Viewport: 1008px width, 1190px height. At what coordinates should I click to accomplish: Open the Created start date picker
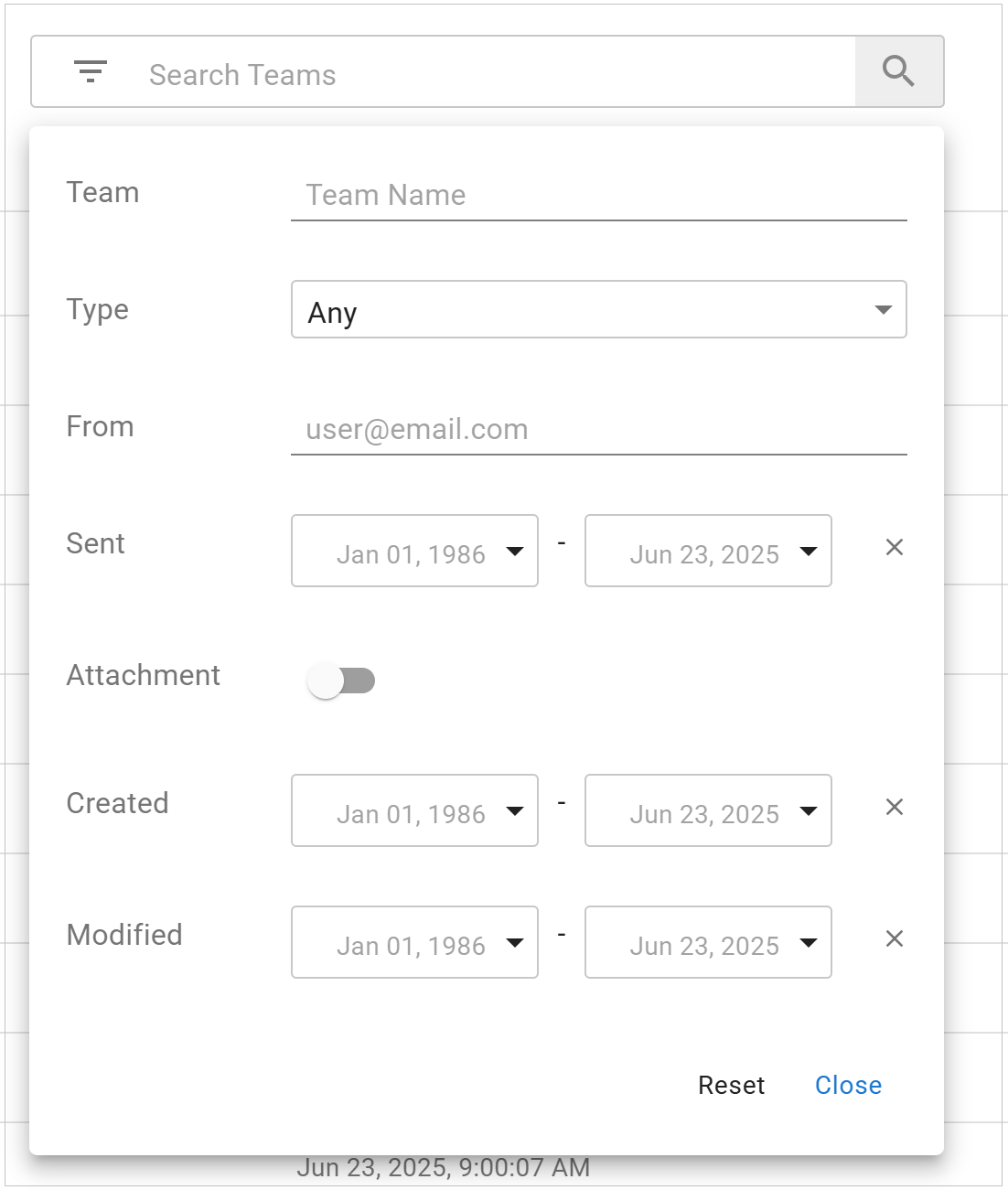(414, 810)
